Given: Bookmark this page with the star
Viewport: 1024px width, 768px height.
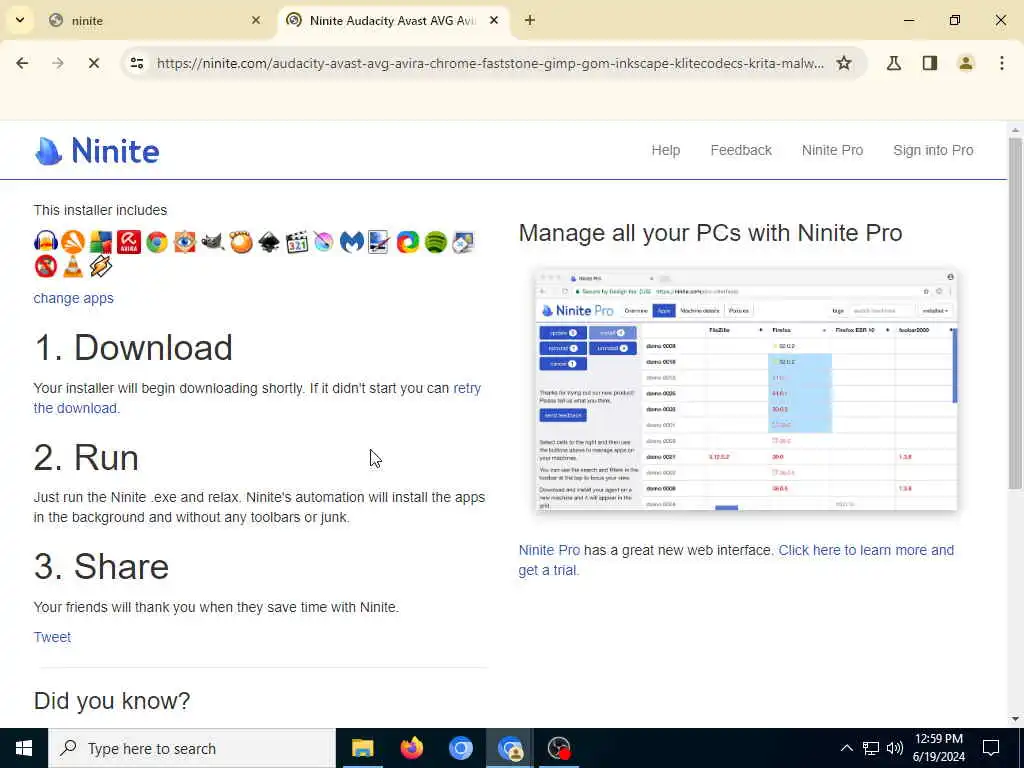Looking at the screenshot, I should [844, 63].
